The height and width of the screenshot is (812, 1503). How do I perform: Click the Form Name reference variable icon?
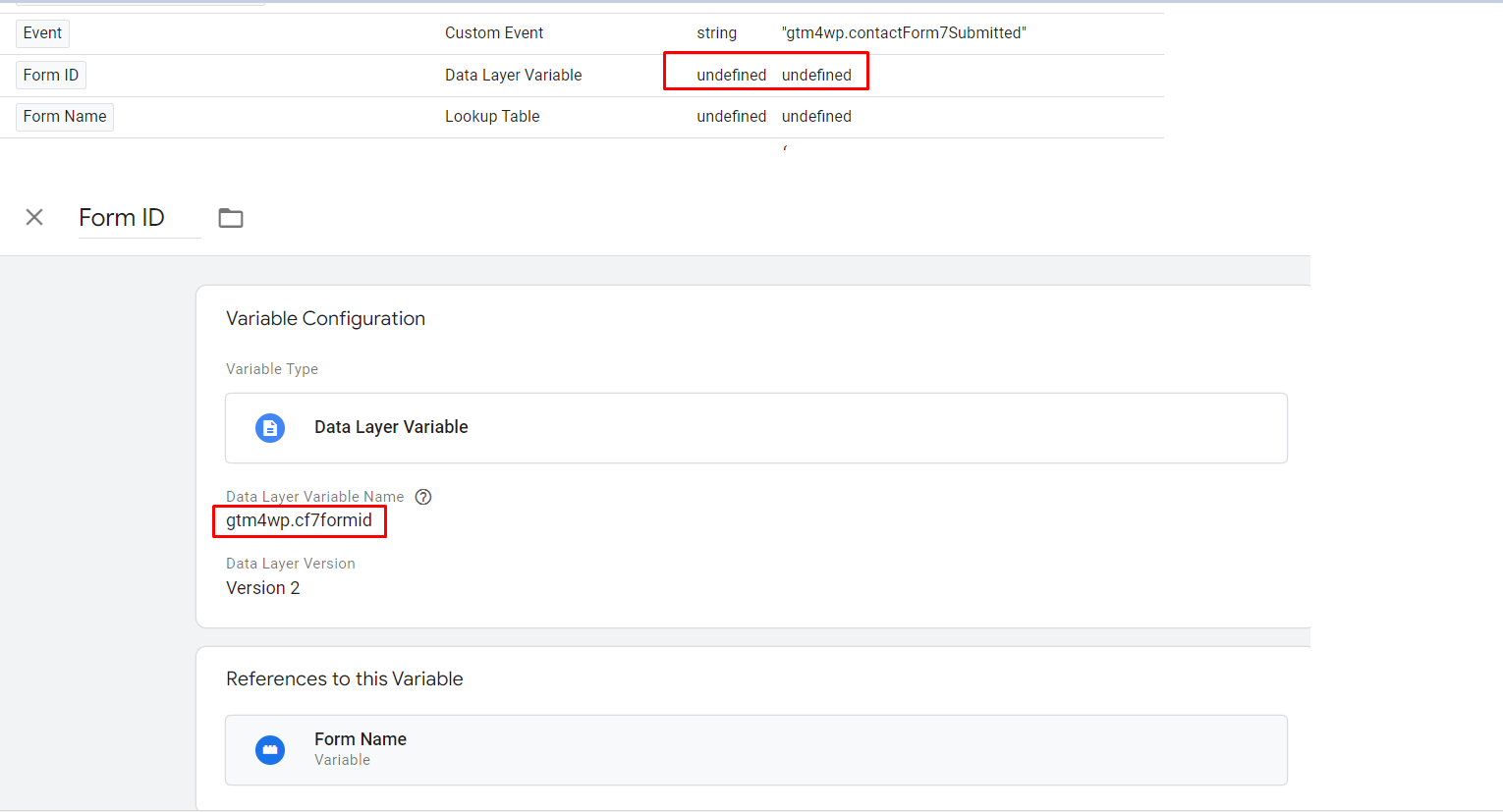click(270, 750)
